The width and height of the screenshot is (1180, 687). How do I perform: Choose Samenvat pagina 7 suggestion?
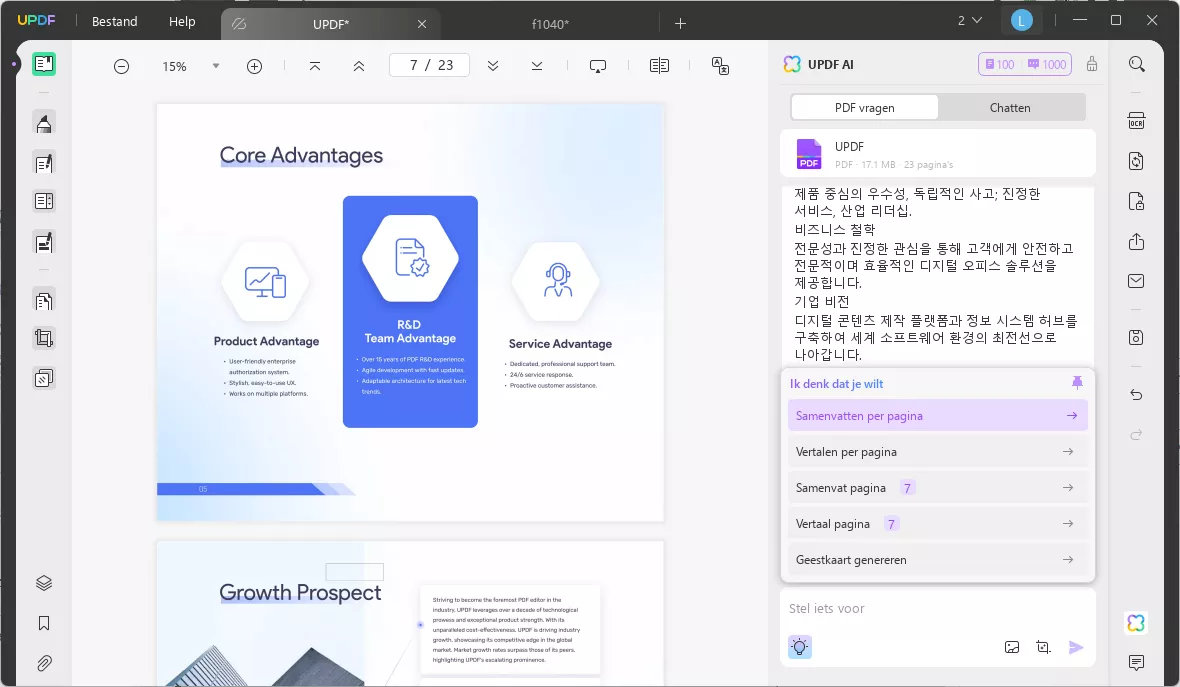coord(938,488)
